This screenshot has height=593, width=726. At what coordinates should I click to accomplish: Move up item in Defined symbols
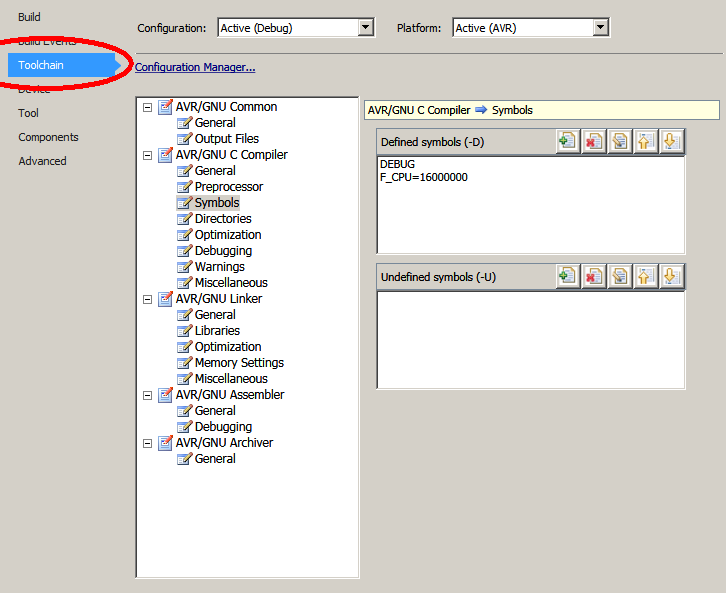click(x=645, y=141)
